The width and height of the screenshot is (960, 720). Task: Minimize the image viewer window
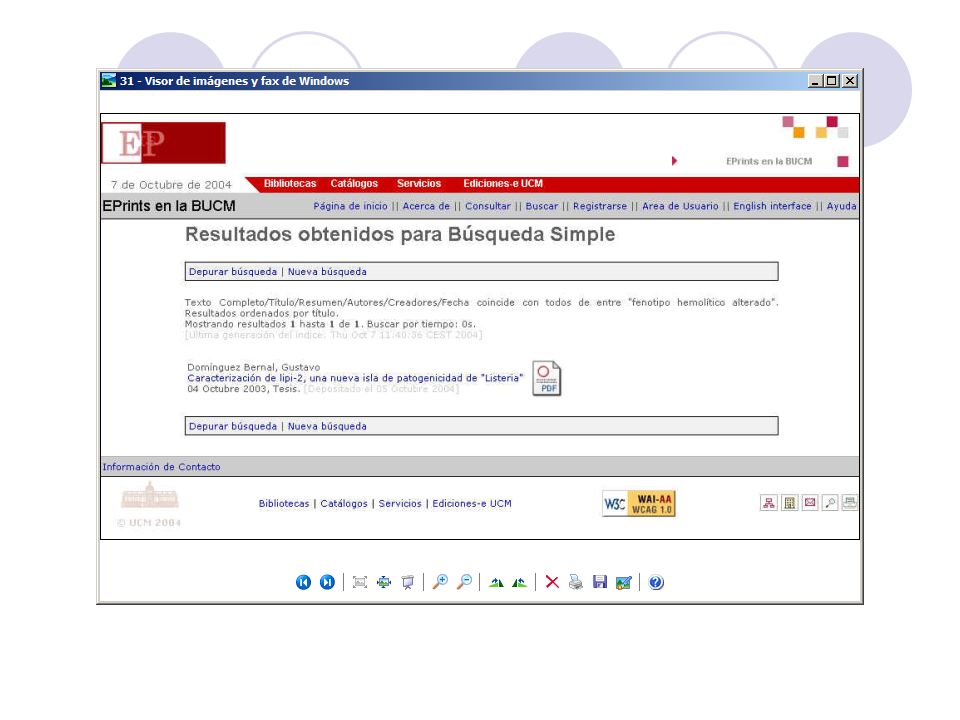[816, 81]
